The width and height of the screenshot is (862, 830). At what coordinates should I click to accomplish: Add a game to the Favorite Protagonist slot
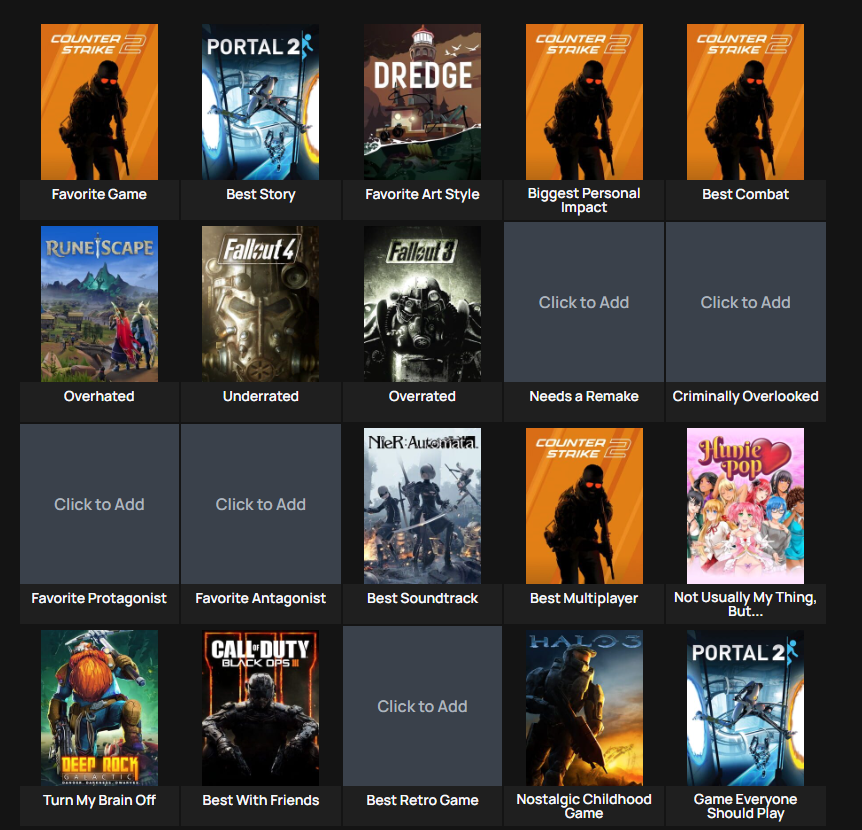[100, 504]
